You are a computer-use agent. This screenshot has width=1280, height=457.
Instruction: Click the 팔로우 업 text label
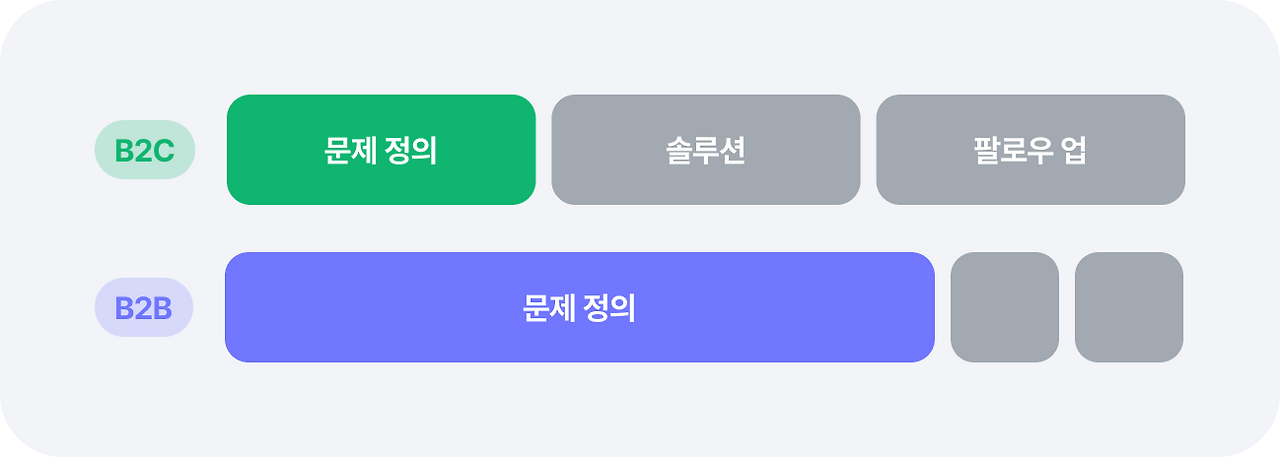pos(1030,151)
